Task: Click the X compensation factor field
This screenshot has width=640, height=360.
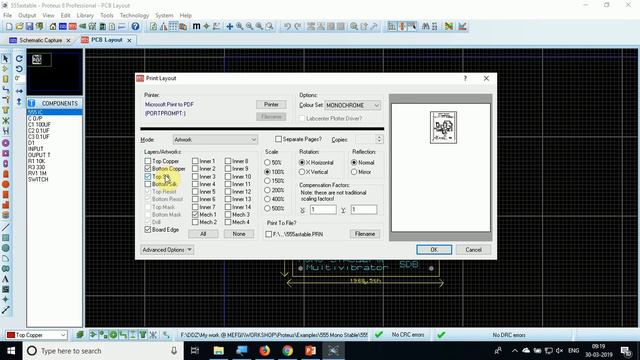Action: (x=323, y=209)
